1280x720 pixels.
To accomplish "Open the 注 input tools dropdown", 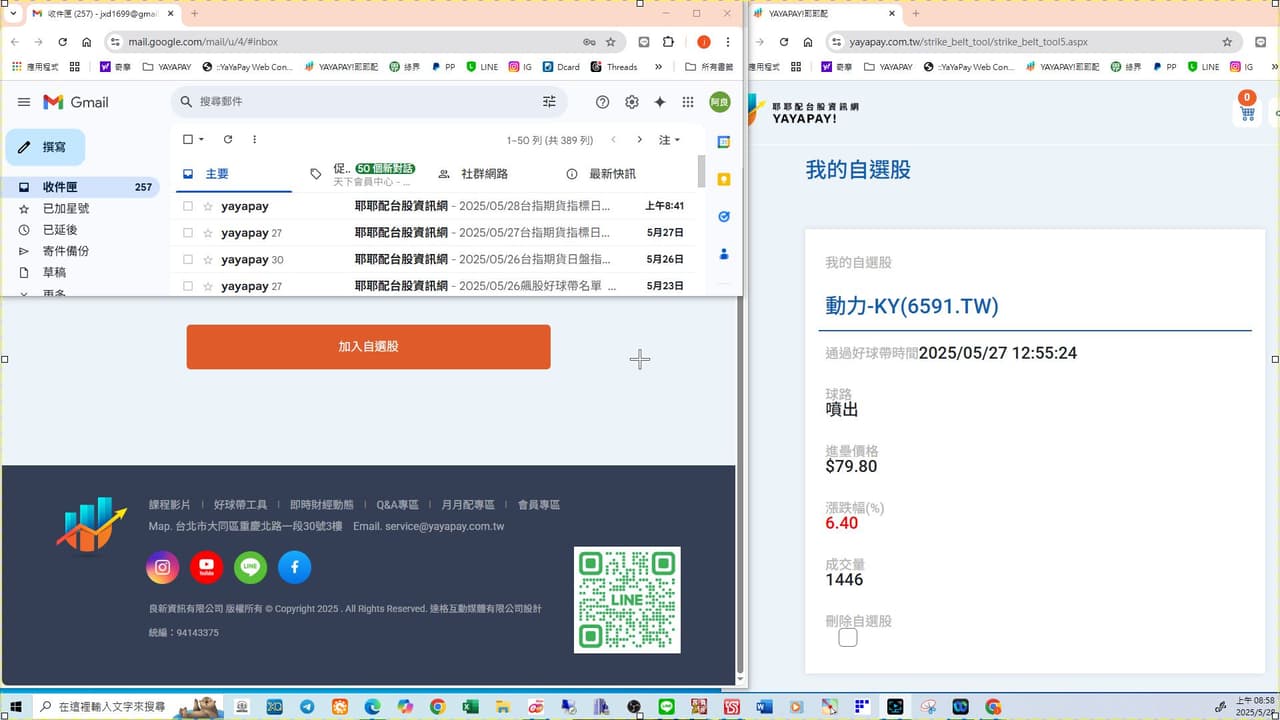I will tap(670, 140).
